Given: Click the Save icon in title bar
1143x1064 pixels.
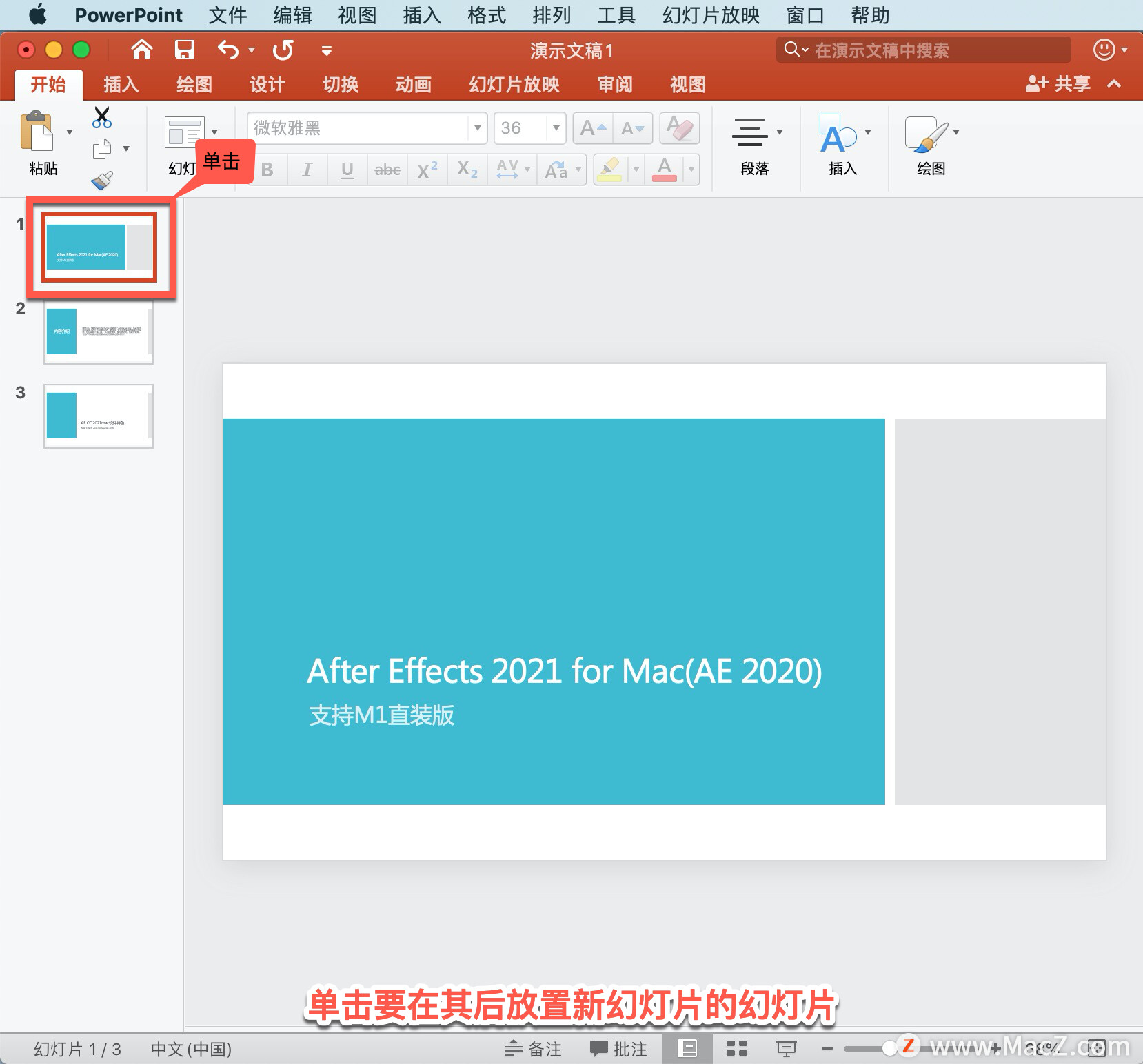Looking at the screenshot, I should (184, 50).
